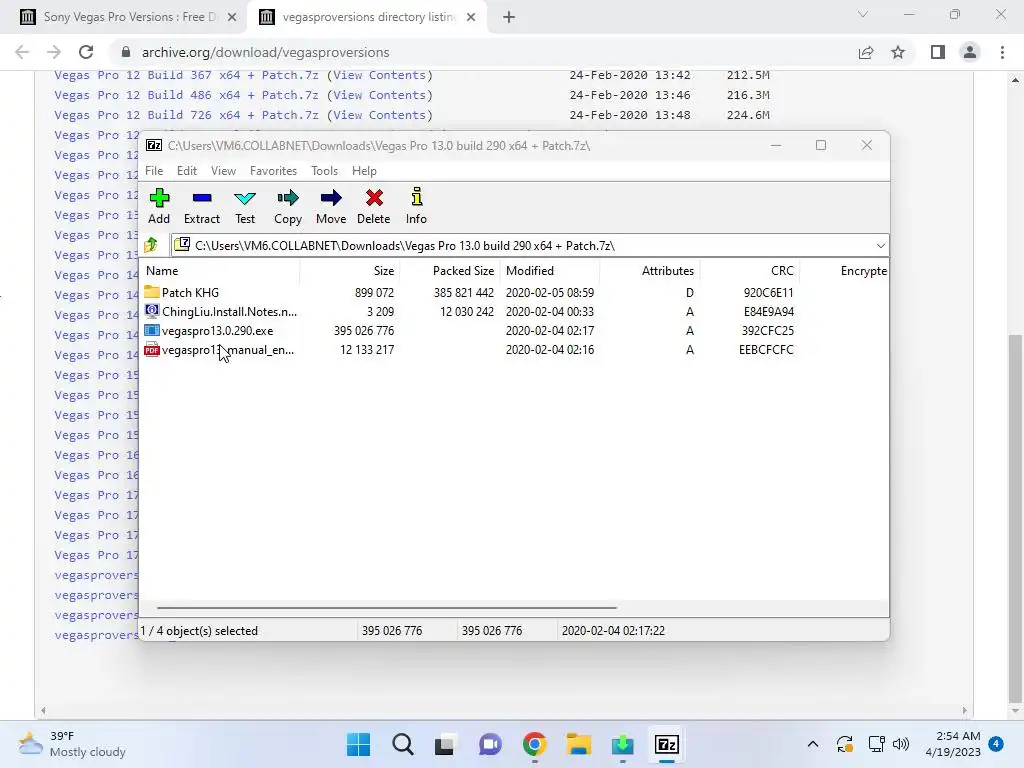Screen dimensions: 1024x768
Task: View Contents of Build 486 archive
Action: click(379, 95)
